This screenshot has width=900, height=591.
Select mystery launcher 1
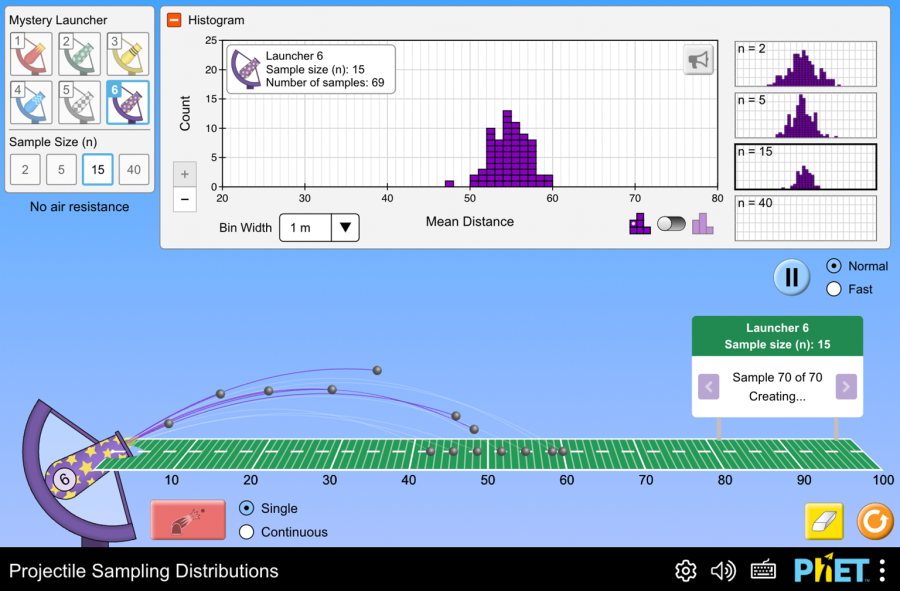(29, 55)
